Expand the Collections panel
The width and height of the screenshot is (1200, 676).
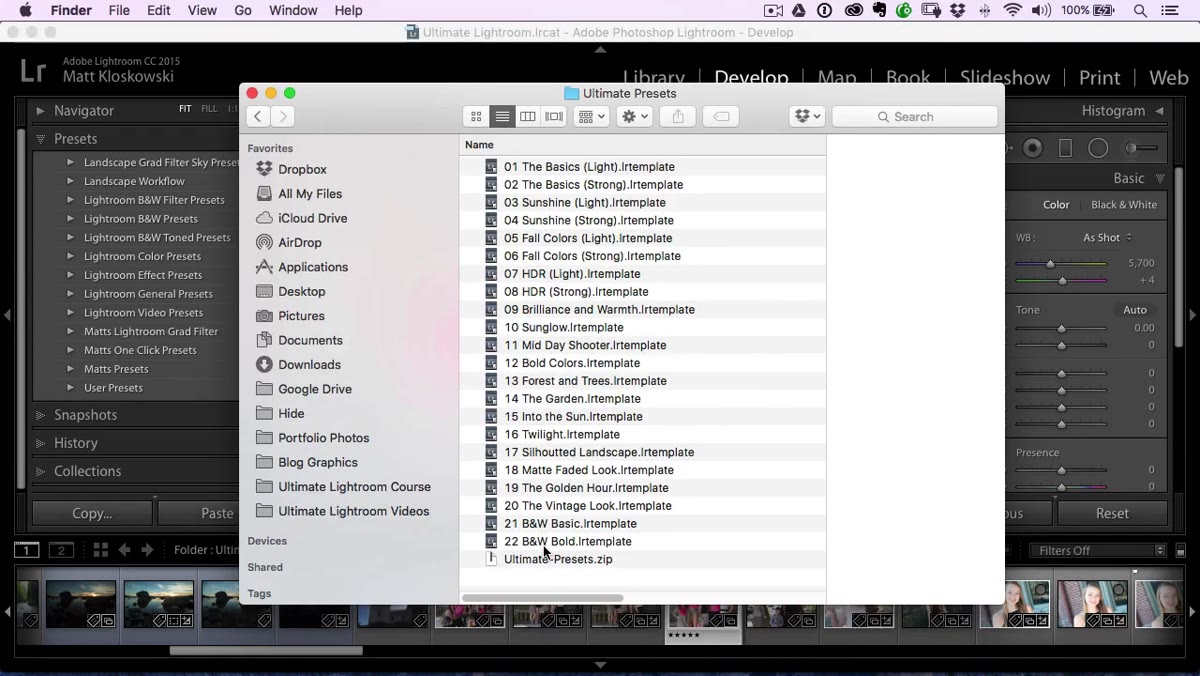40,471
